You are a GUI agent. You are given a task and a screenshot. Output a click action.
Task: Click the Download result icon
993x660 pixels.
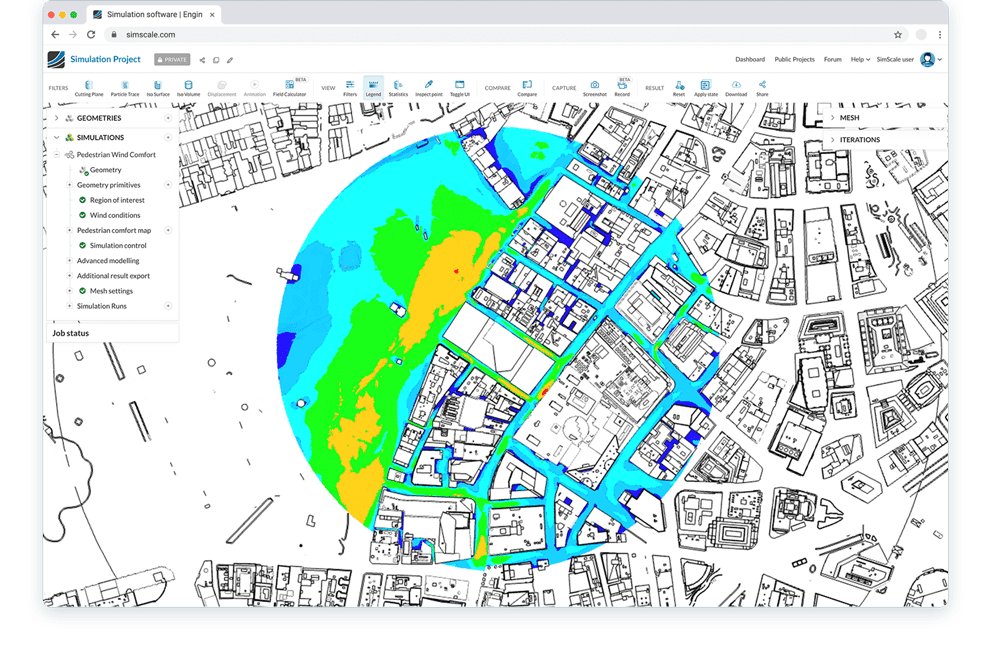[x=736, y=86]
